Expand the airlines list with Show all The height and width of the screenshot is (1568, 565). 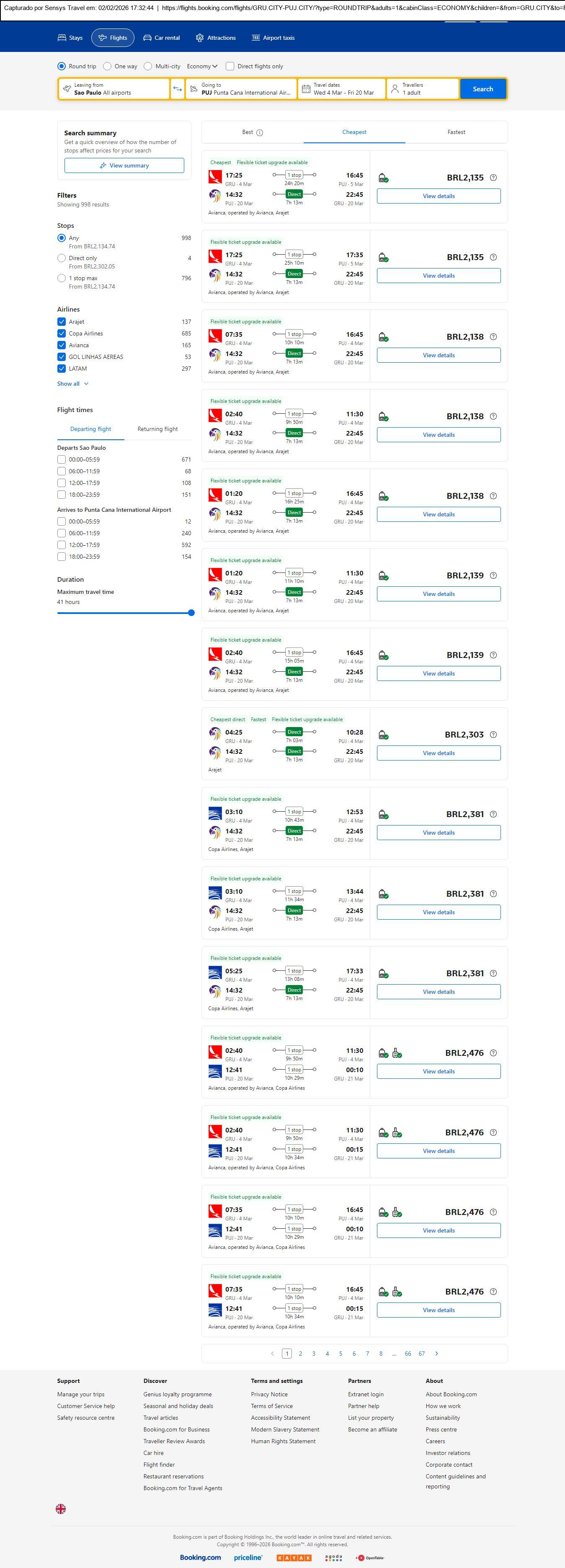pos(72,384)
